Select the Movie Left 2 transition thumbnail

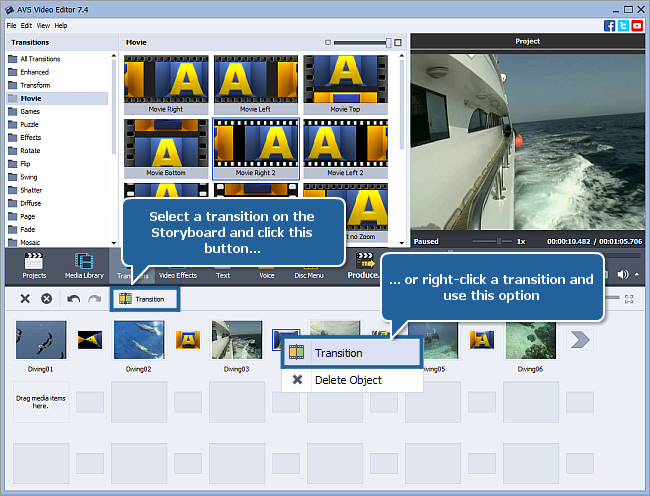345,148
